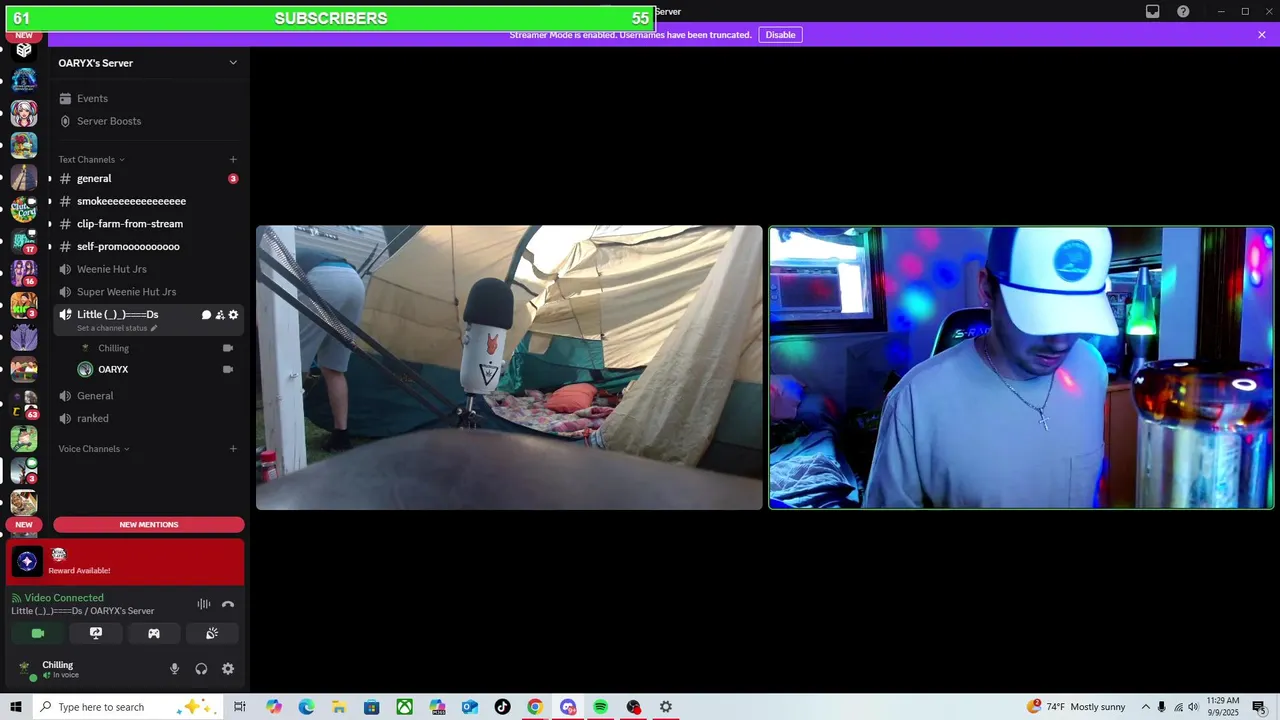Open the Windows notification center
1280x720 pixels.
coord(1259,707)
